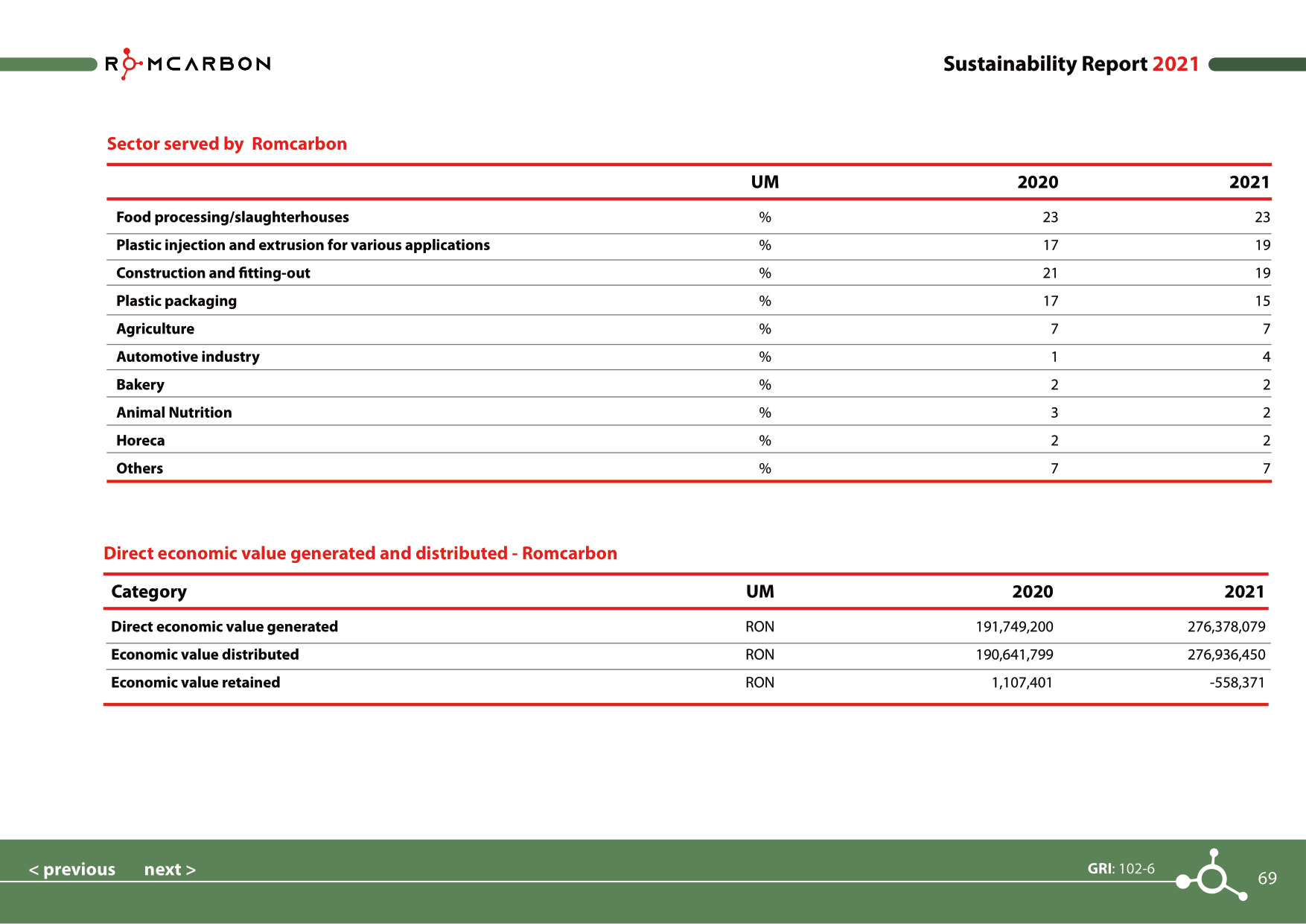Expand the Sector served by Romcarbon section
The height and width of the screenshot is (924, 1306).
coord(227,144)
